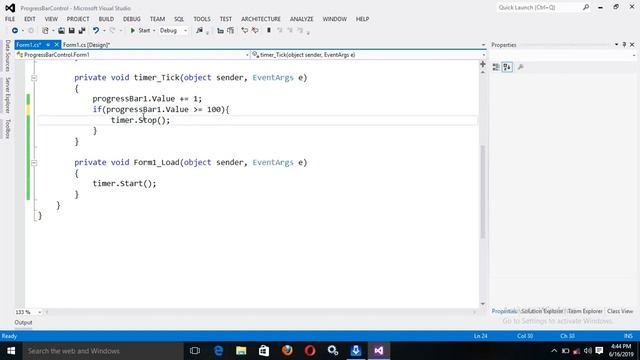The image size is (640, 360).
Task: Click the Navigate Backward toolbar icon
Action: (15, 31)
